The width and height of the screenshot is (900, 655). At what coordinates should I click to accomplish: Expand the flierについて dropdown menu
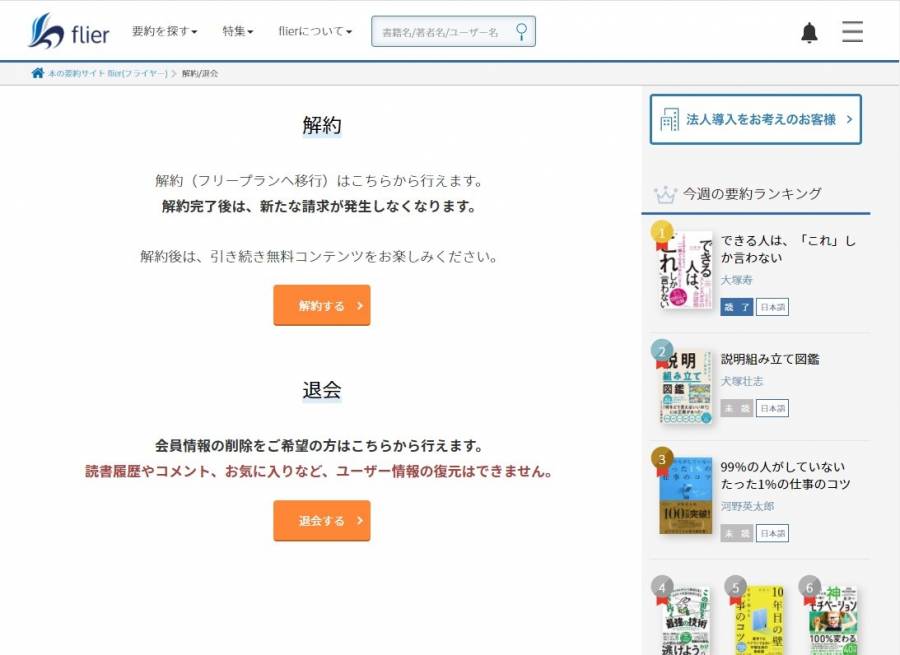pyautogui.click(x=315, y=31)
